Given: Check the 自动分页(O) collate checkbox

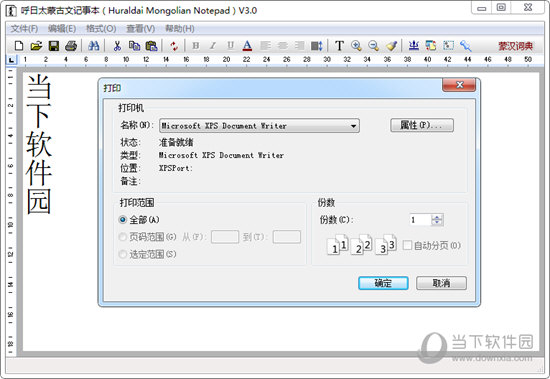Looking at the screenshot, I should tap(407, 245).
